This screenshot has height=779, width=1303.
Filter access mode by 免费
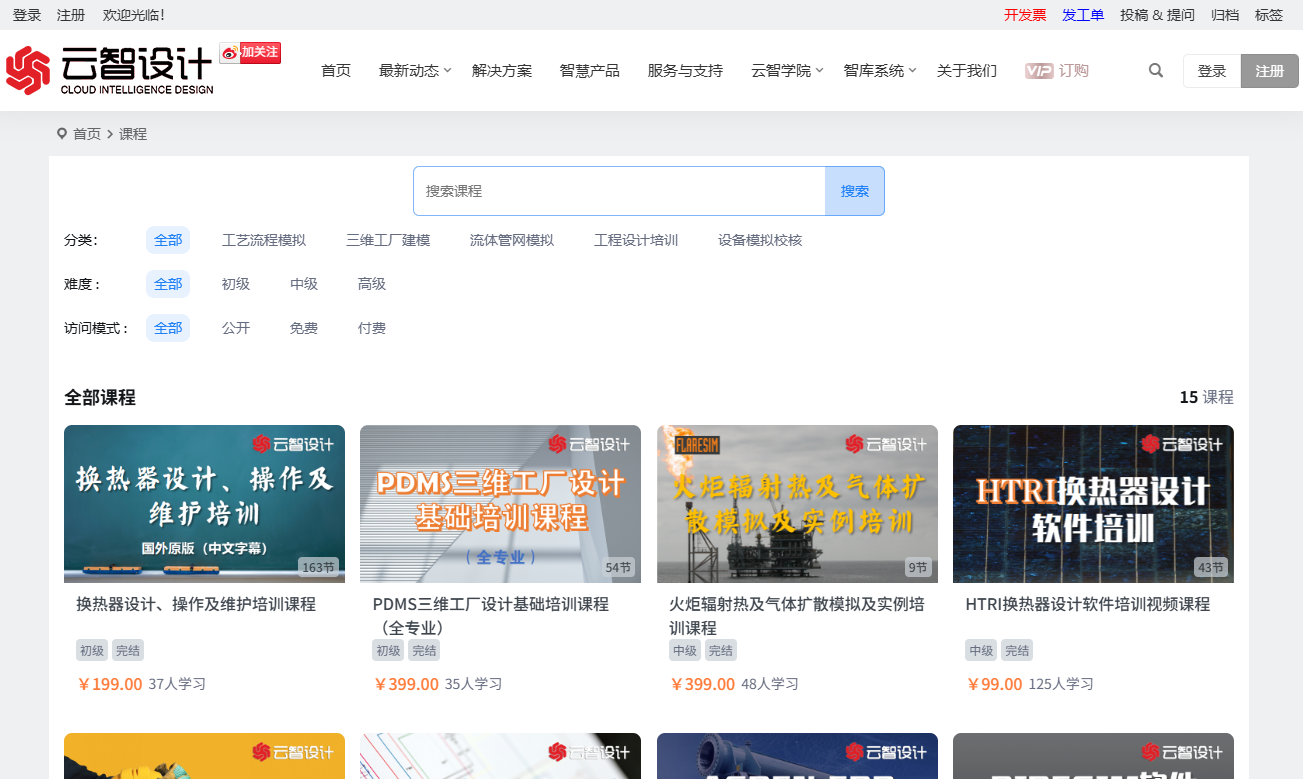(304, 328)
